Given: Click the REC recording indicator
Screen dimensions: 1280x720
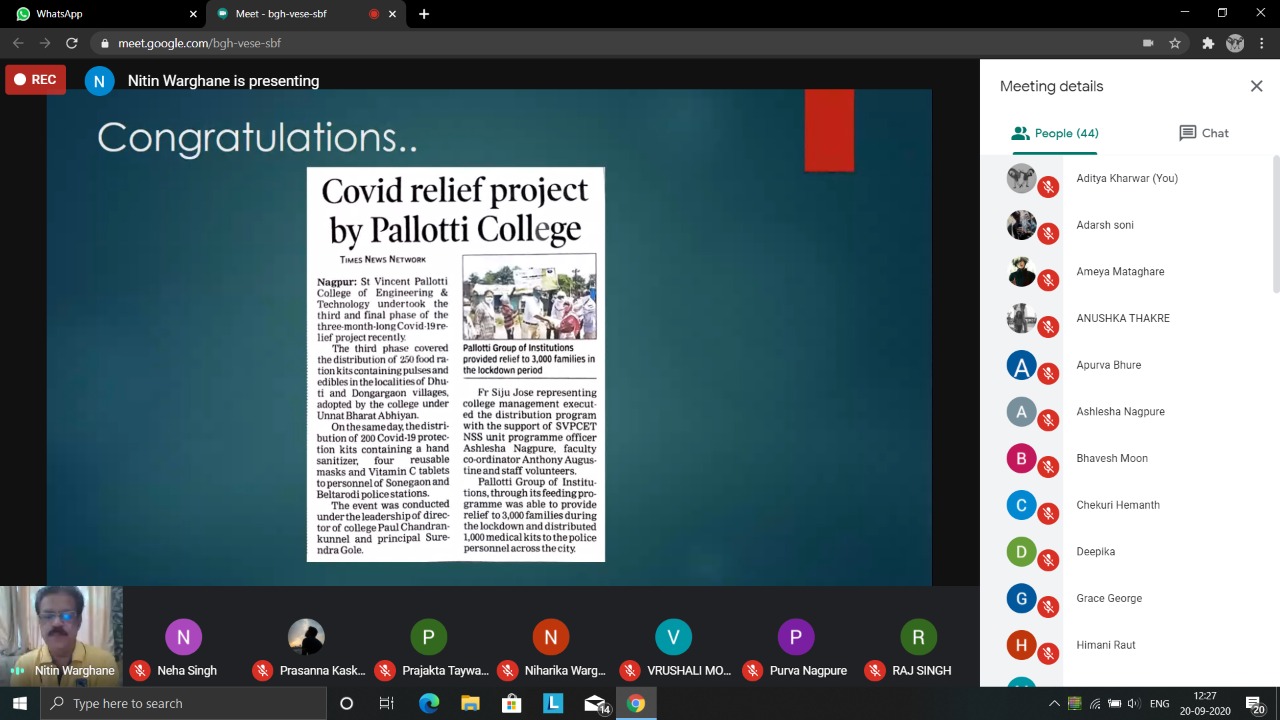Looking at the screenshot, I should click(35, 80).
